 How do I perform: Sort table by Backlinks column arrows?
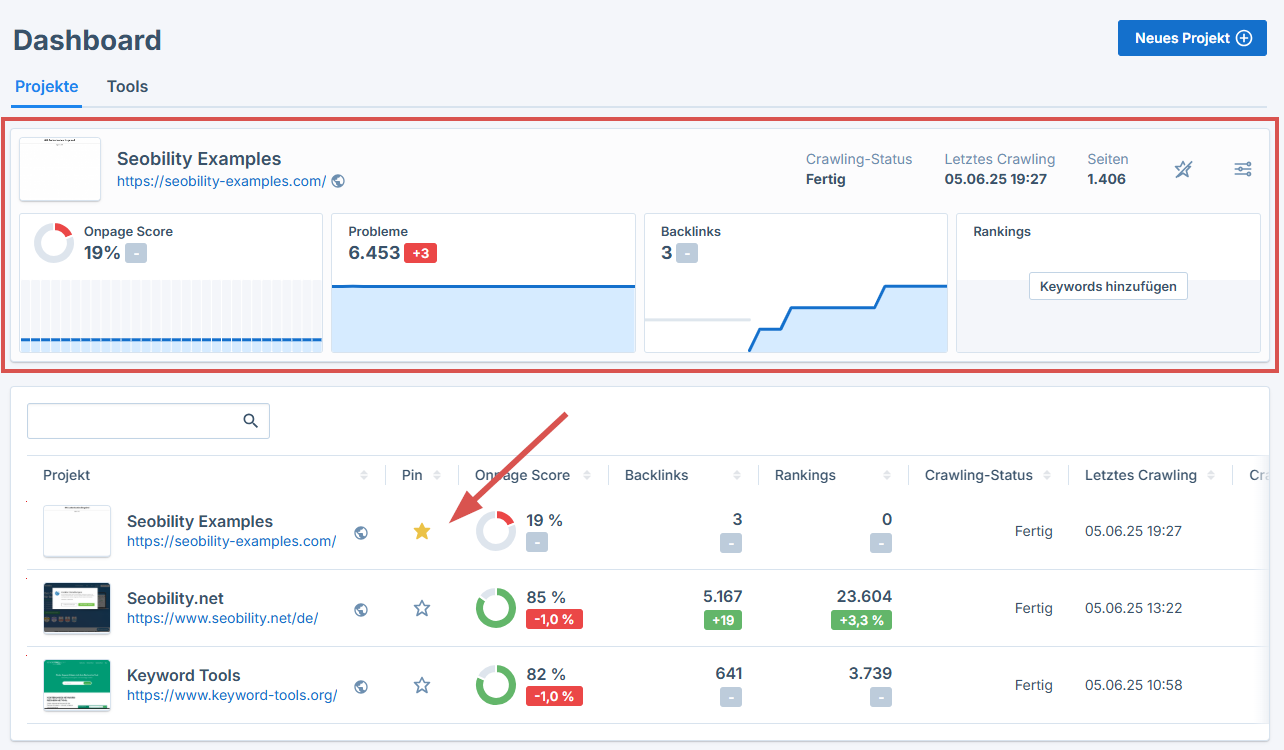[x=737, y=475]
